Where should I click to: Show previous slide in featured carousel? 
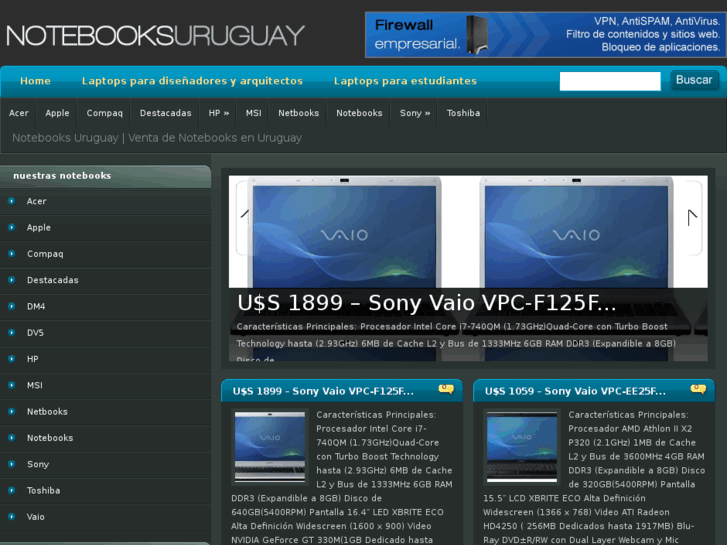243,218
